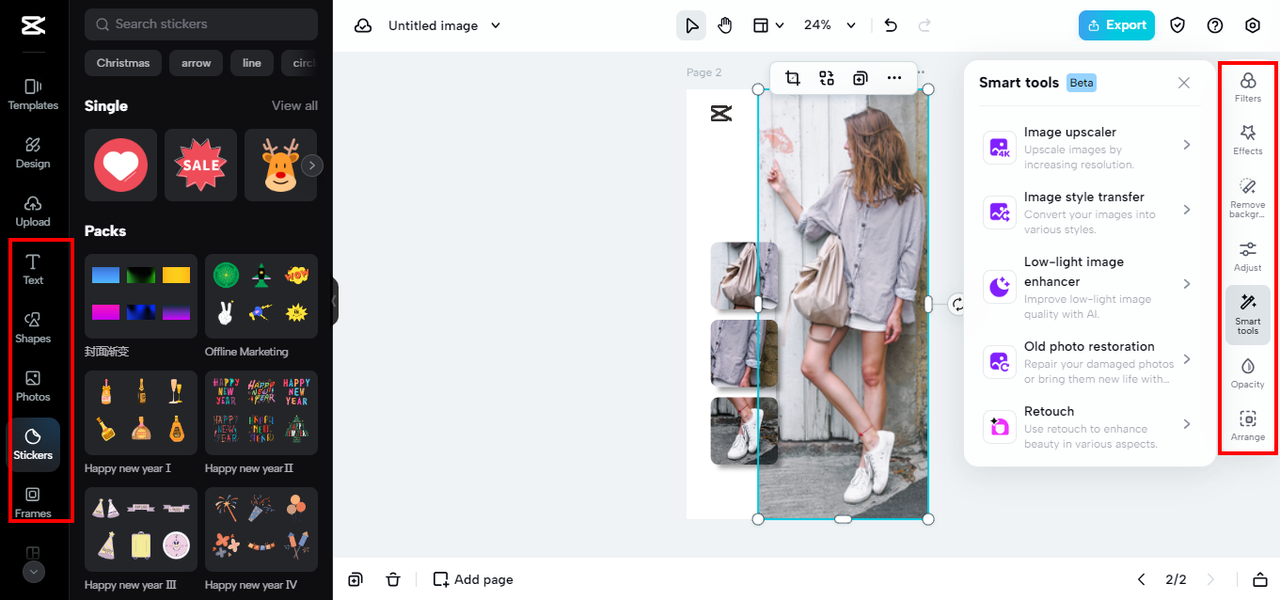1280x600 pixels.
Task: Select the pointer selection tool
Action: (691, 25)
